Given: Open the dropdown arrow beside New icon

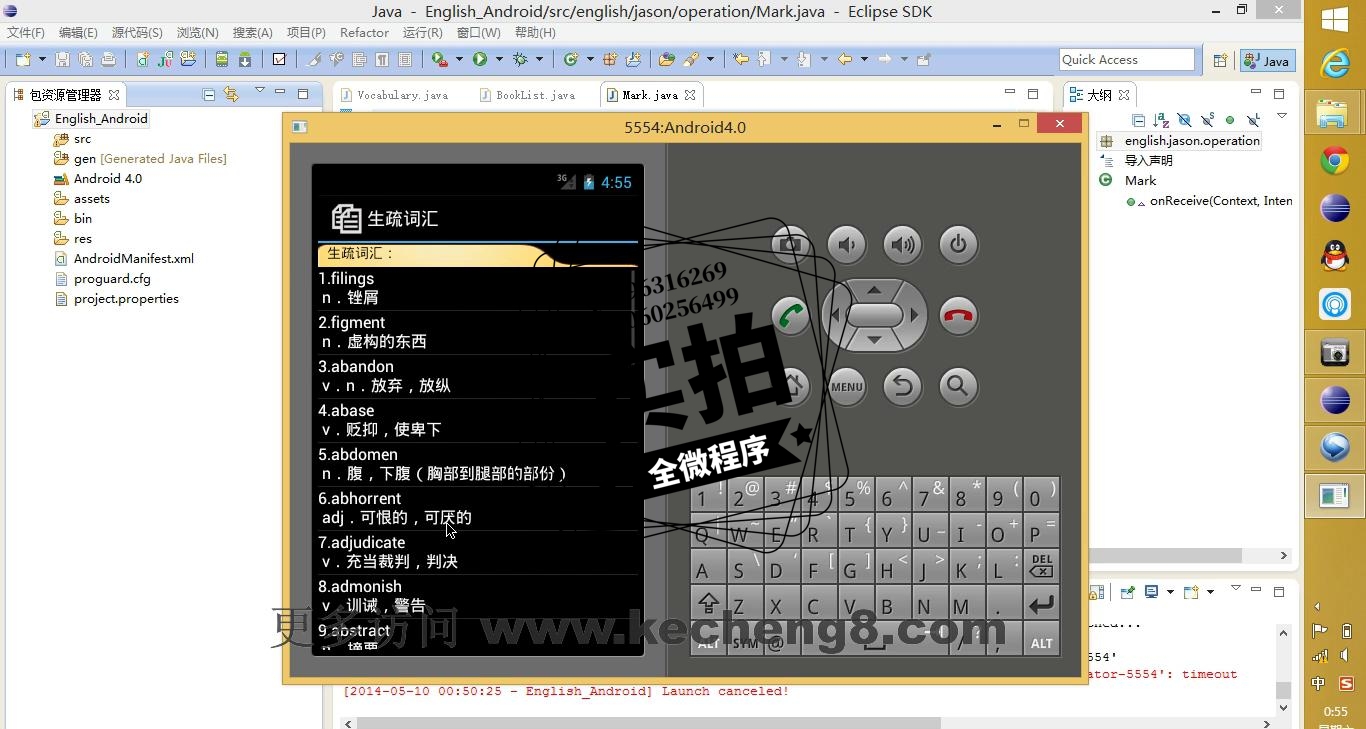Looking at the screenshot, I should pos(42,59).
